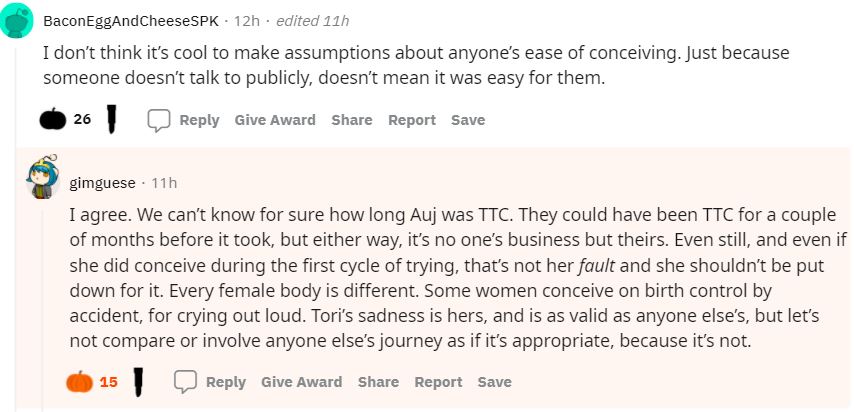The height and width of the screenshot is (412, 855).
Task: Report BaconEggAndCheeseSPK's comment
Action: [x=412, y=120]
